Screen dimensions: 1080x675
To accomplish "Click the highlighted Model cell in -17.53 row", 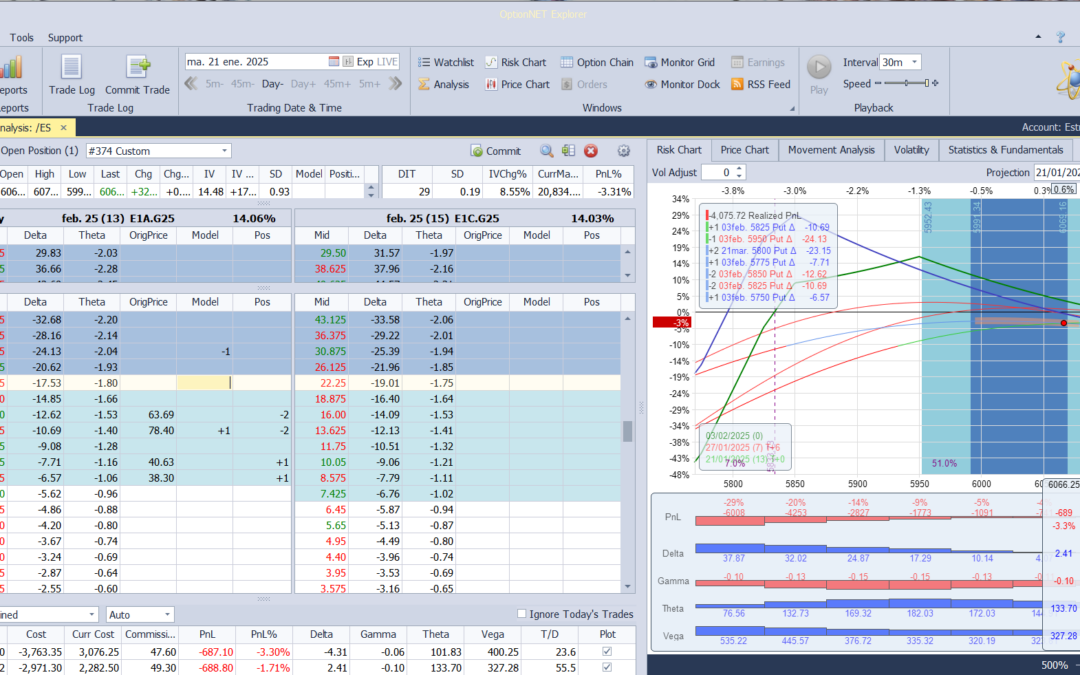I will click(204, 383).
